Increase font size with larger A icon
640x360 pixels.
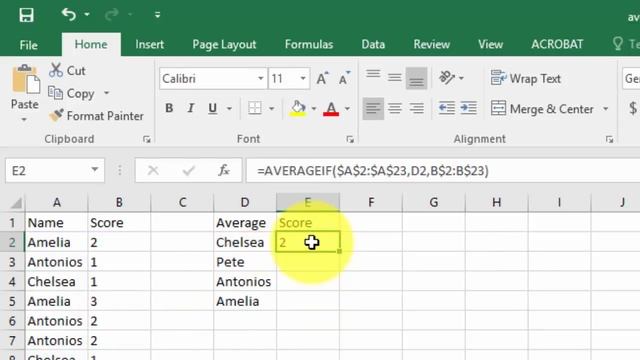tap(322, 78)
